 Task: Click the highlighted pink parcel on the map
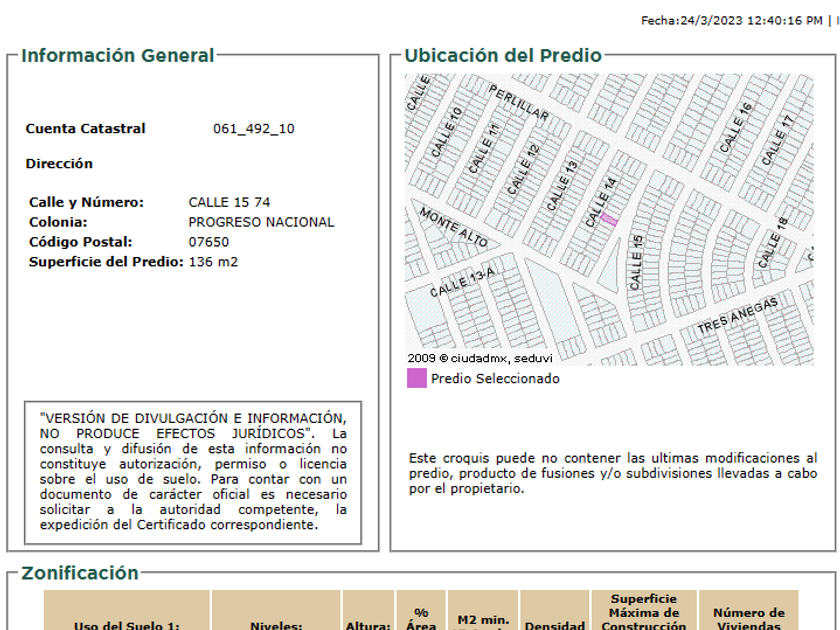click(608, 219)
